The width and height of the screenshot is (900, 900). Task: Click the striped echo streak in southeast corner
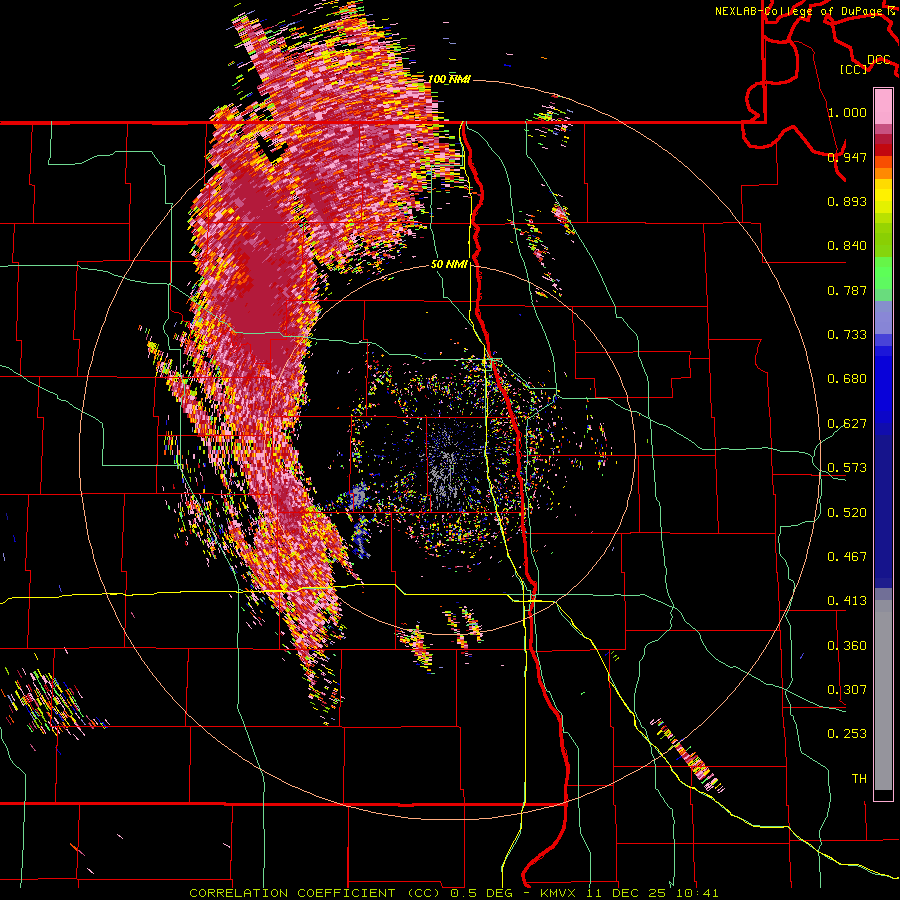687,755
